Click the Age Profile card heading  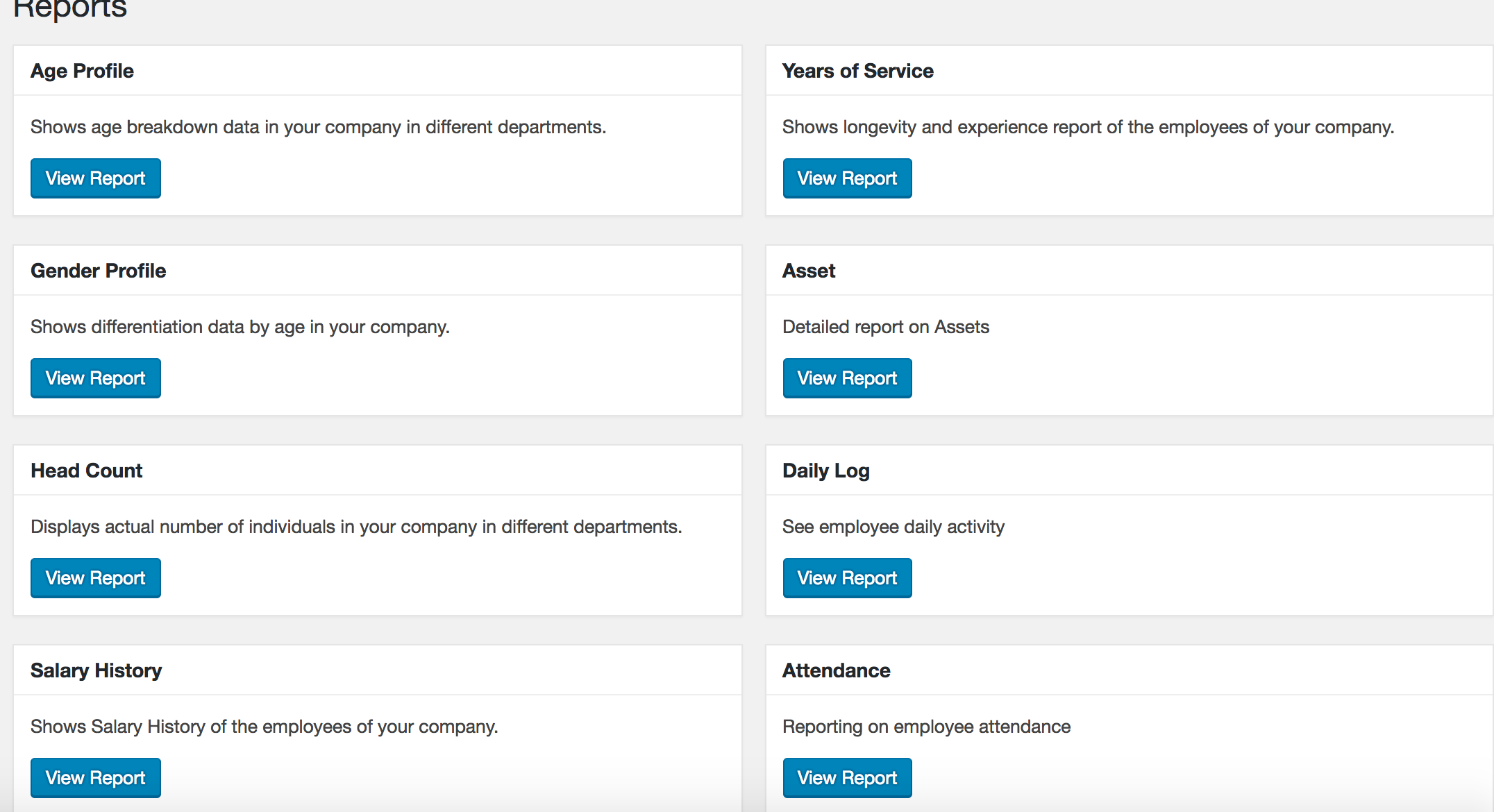click(82, 71)
